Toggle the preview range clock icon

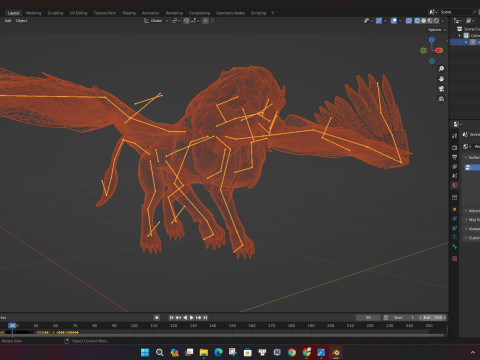386,318
